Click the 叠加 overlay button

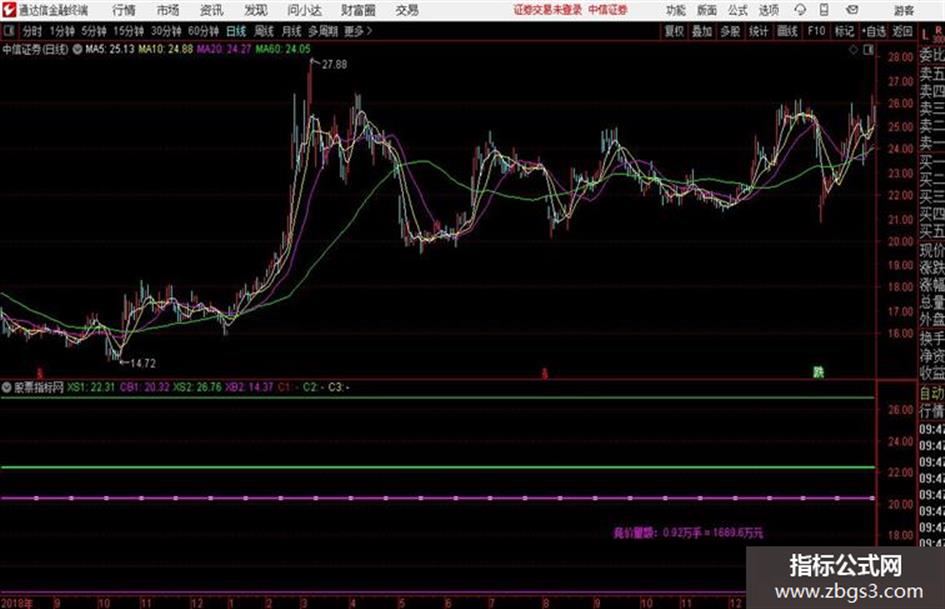coord(702,31)
